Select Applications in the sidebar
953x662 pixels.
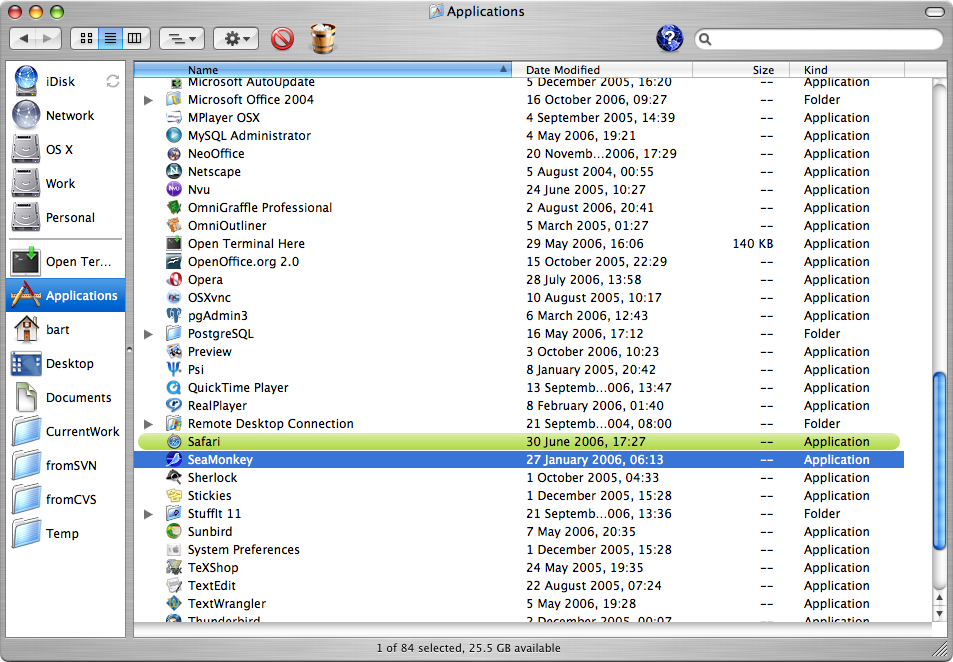point(66,295)
